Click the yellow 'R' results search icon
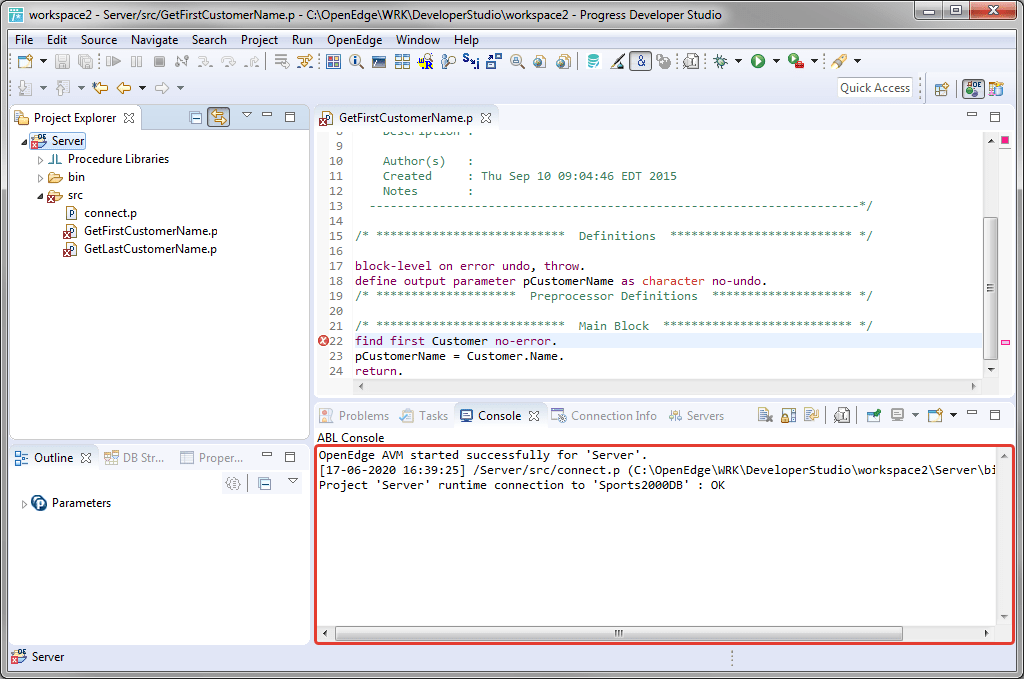 [425, 61]
